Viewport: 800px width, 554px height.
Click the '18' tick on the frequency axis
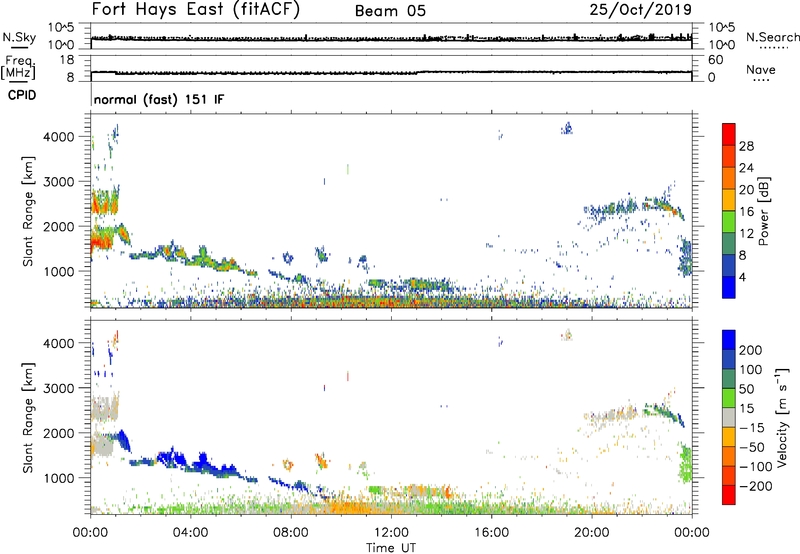pos(67,60)
